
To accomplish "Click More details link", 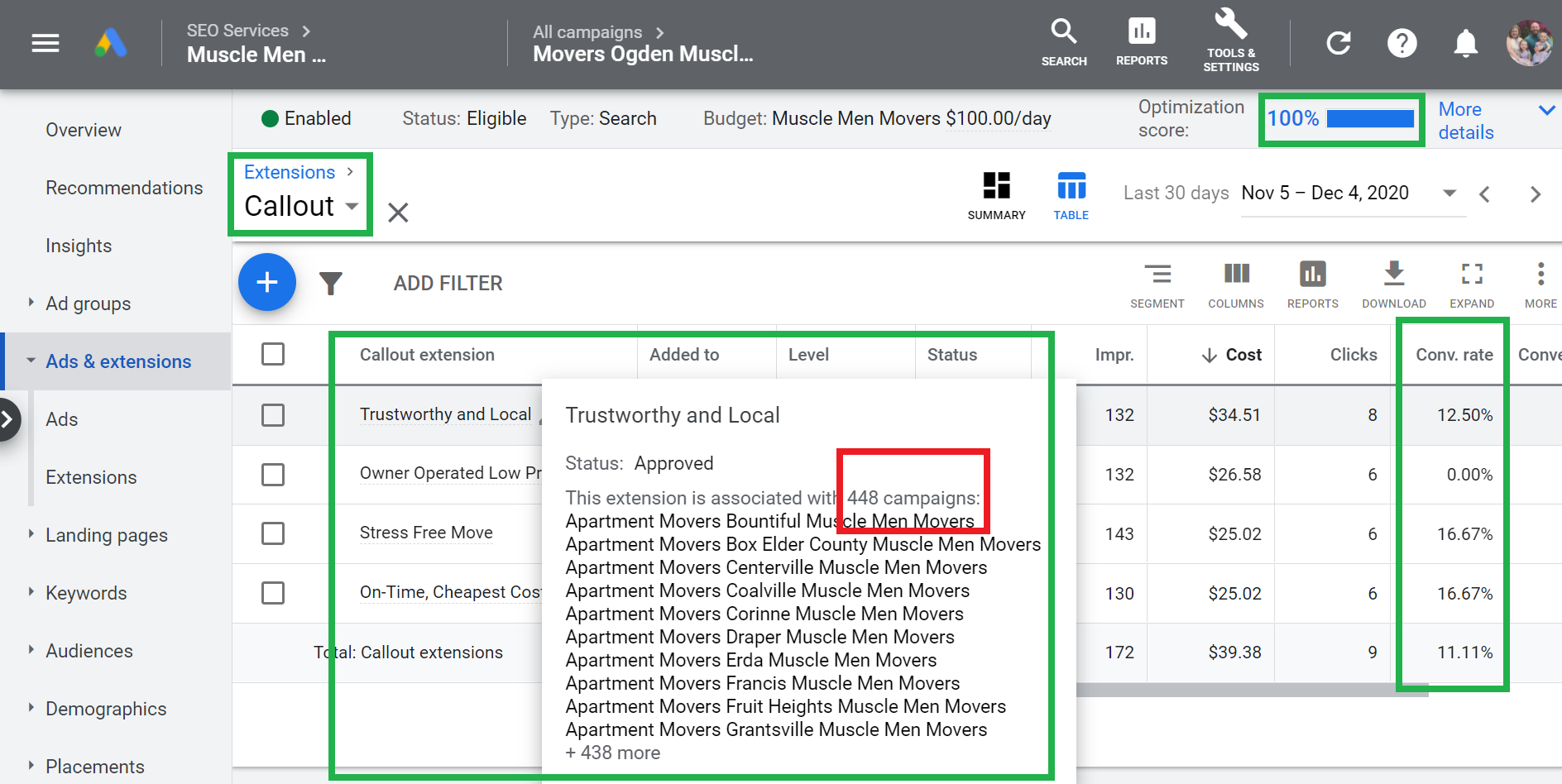I will point(1466,121).
